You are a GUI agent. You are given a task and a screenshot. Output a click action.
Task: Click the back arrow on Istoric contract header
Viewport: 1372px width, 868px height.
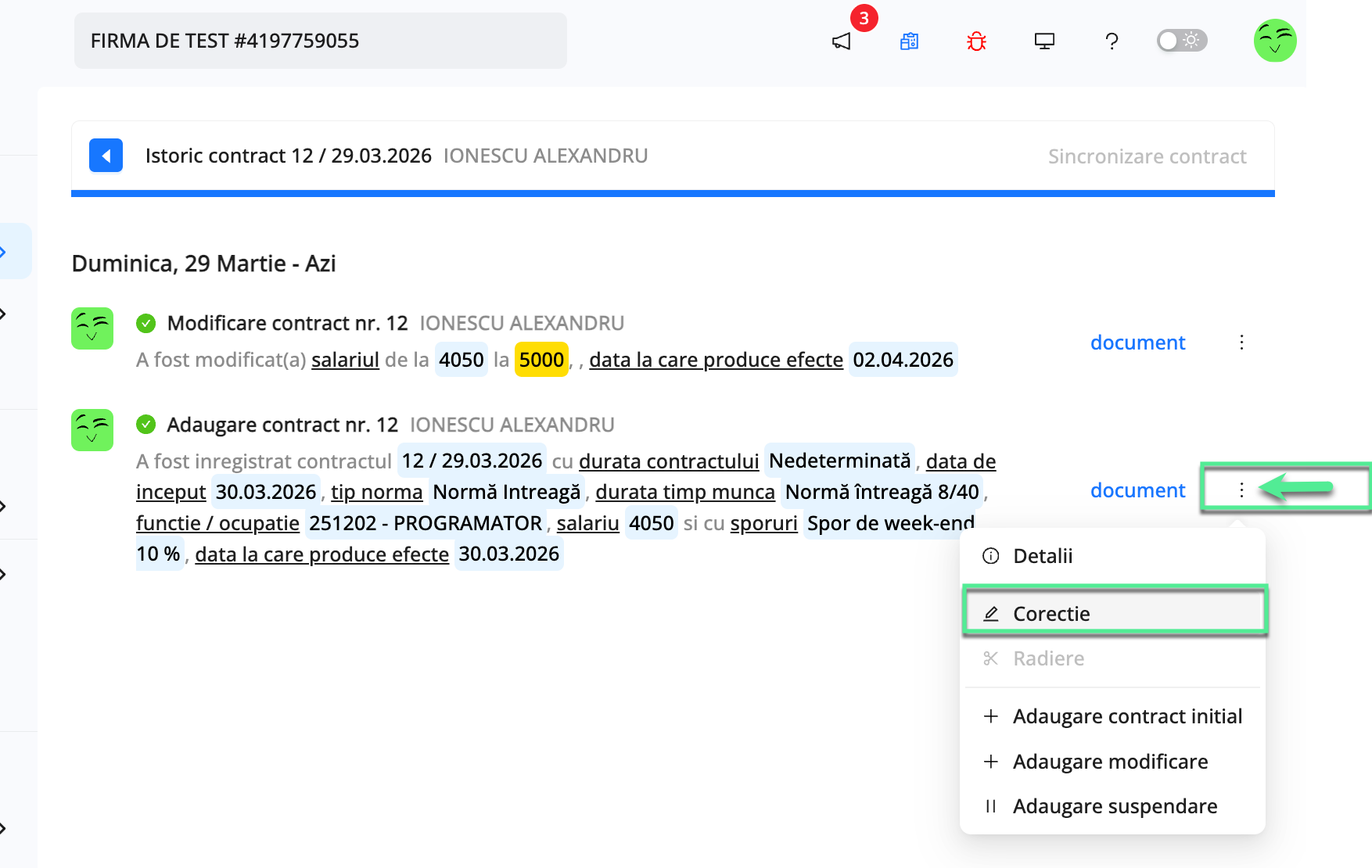tap(106, 156)
